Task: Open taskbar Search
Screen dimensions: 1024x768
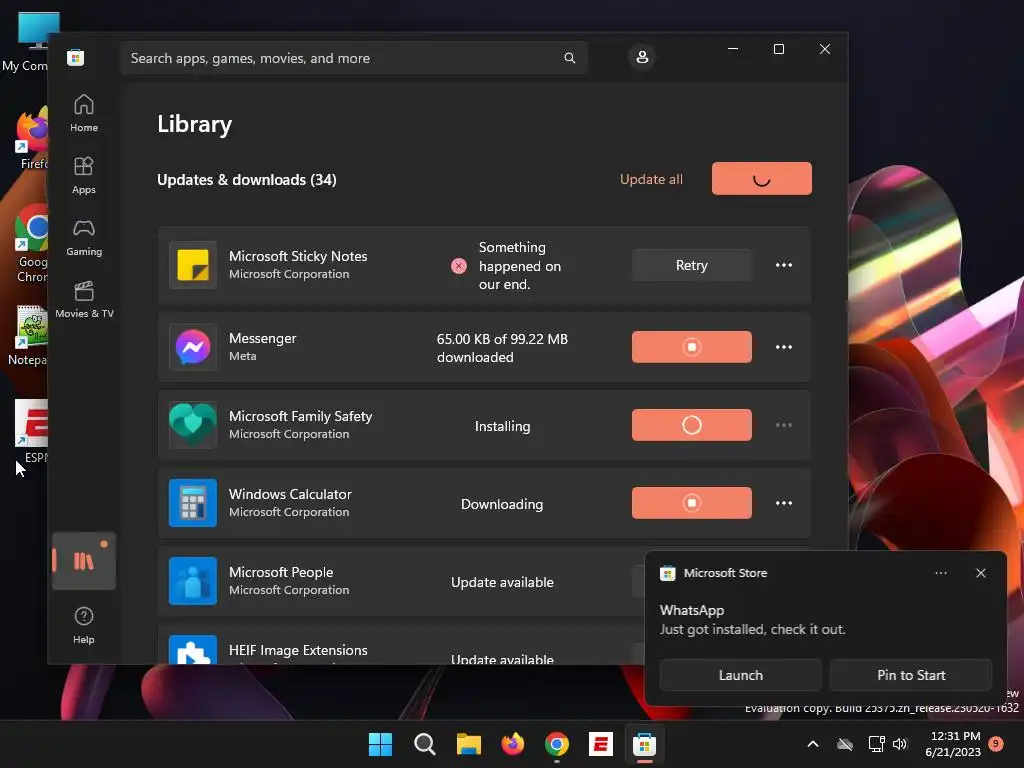Action: (424, 744)
